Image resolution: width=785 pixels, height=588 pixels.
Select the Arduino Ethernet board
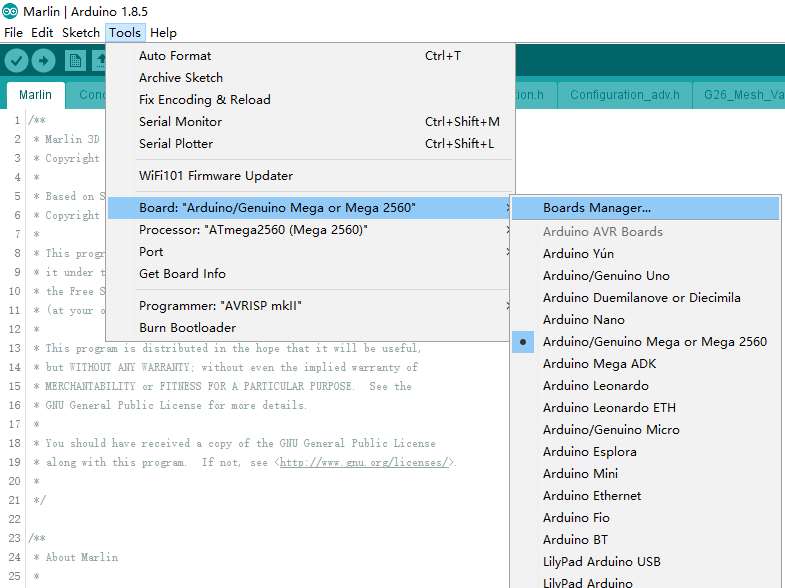[x=645, y=496]
